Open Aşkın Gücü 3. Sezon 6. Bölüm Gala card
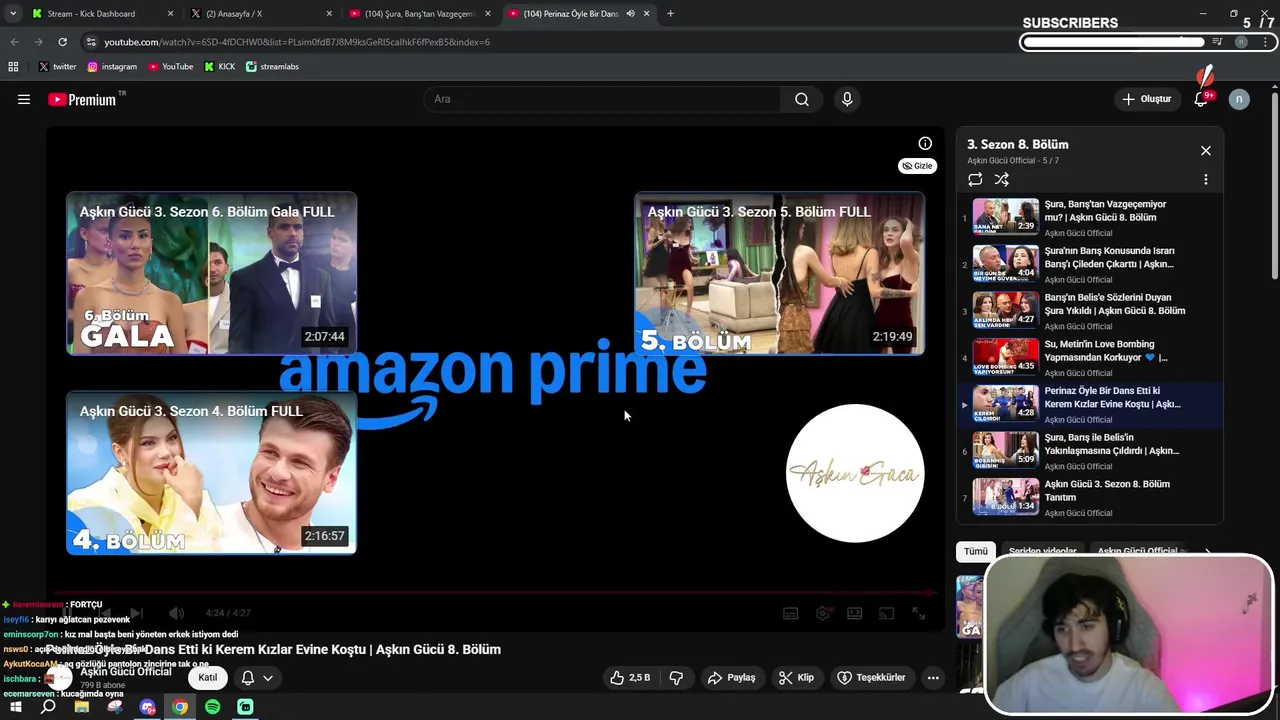1280x720 pixels. (x=211, y=273)
